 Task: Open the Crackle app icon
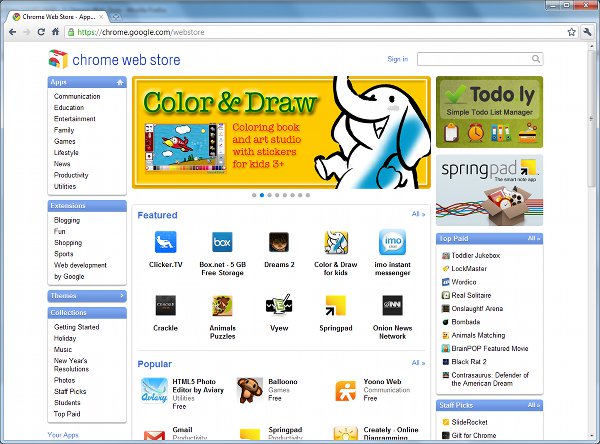click(165, 305)
